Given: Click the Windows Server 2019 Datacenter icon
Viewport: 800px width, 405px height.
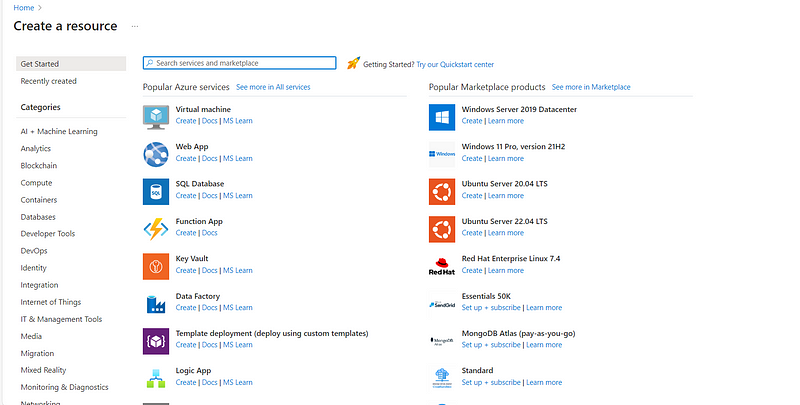Looking at the screenshot, I should click(442, 117).
